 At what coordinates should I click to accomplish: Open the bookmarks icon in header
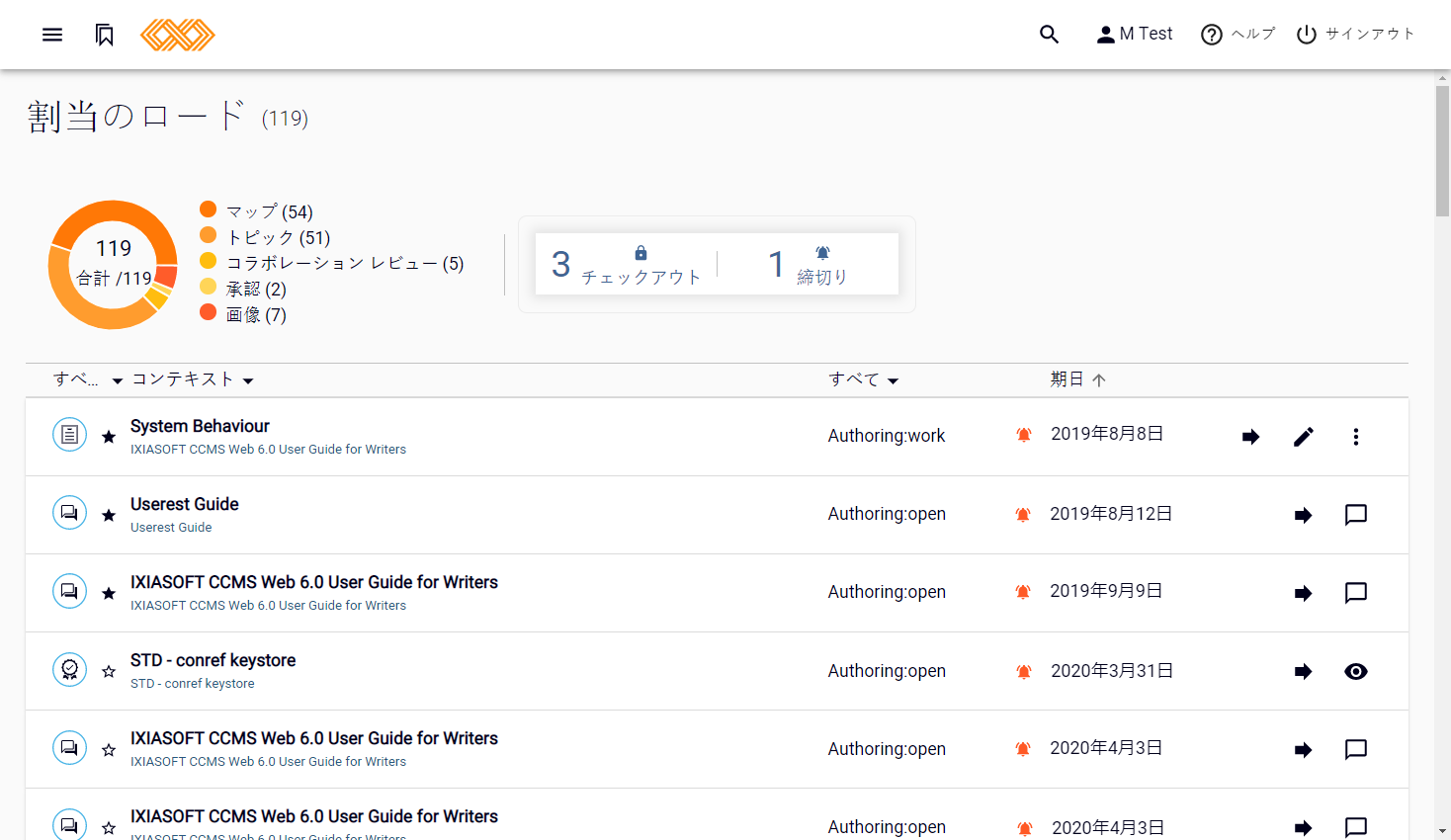[x=105, y=35]
